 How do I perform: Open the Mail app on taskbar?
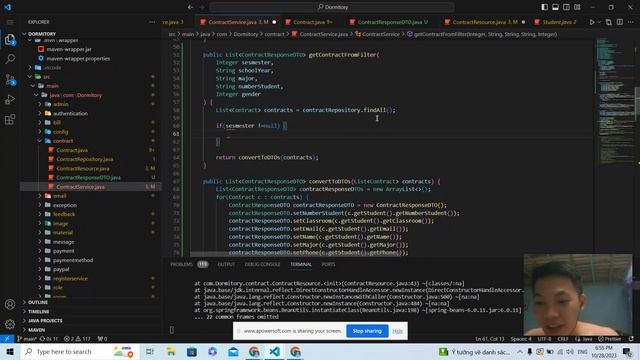(233, 351)
